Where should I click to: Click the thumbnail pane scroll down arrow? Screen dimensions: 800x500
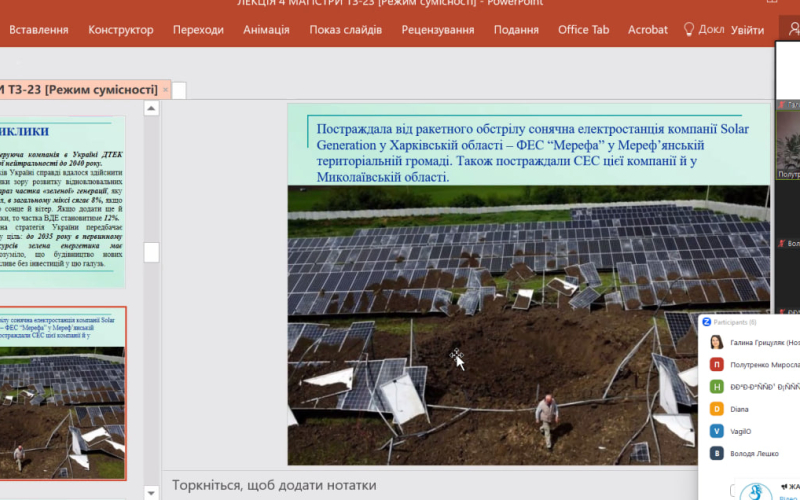[x=151, y=493]
